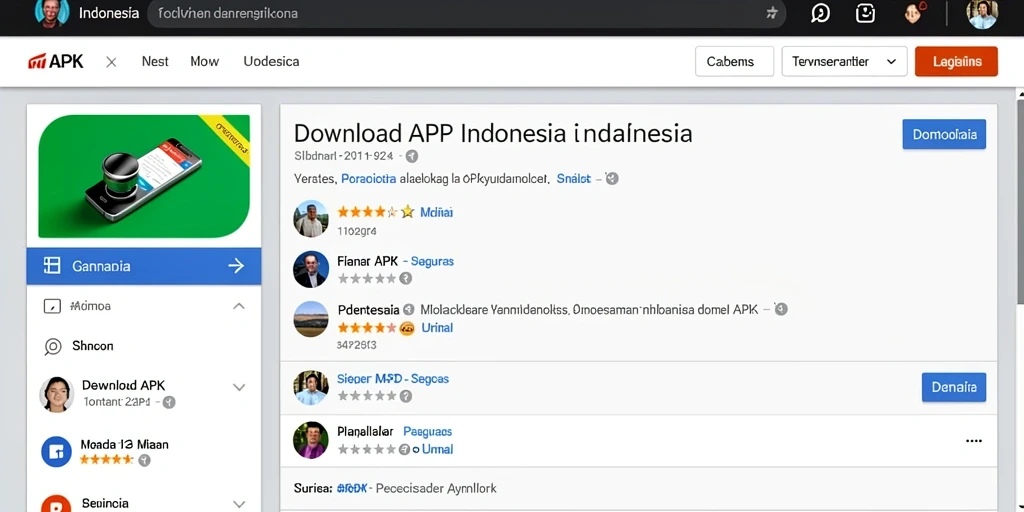
Task: Expand the Sepincia chevron
Action: click(239, 504)
